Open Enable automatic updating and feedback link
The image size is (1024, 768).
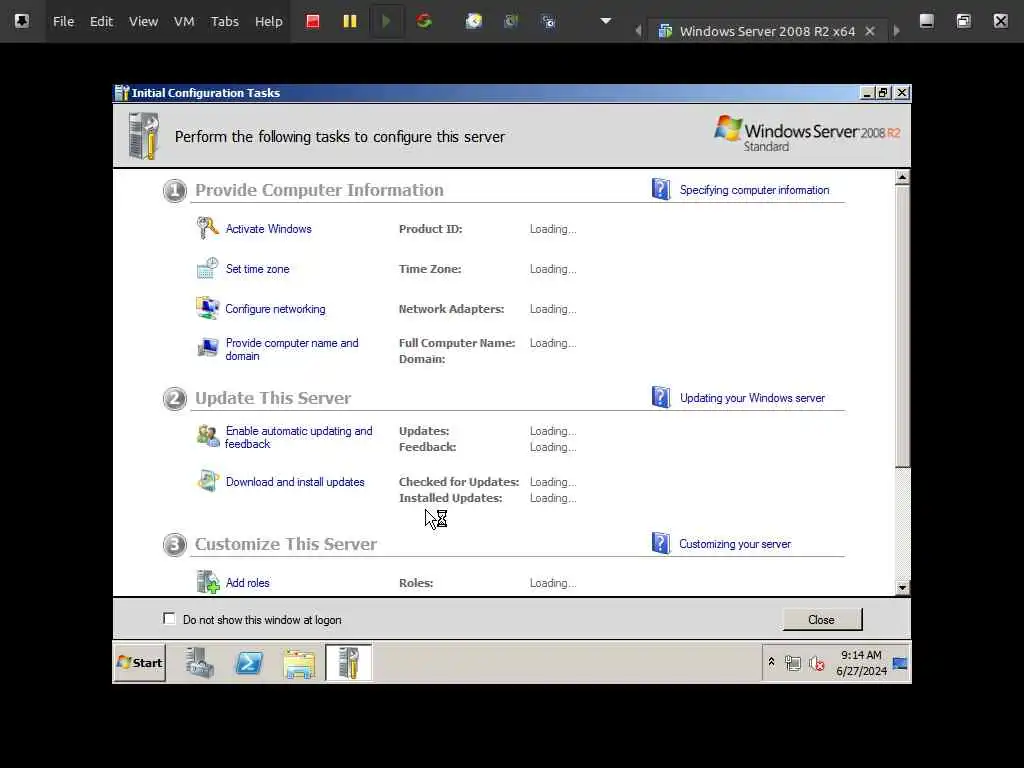[298, 438]
